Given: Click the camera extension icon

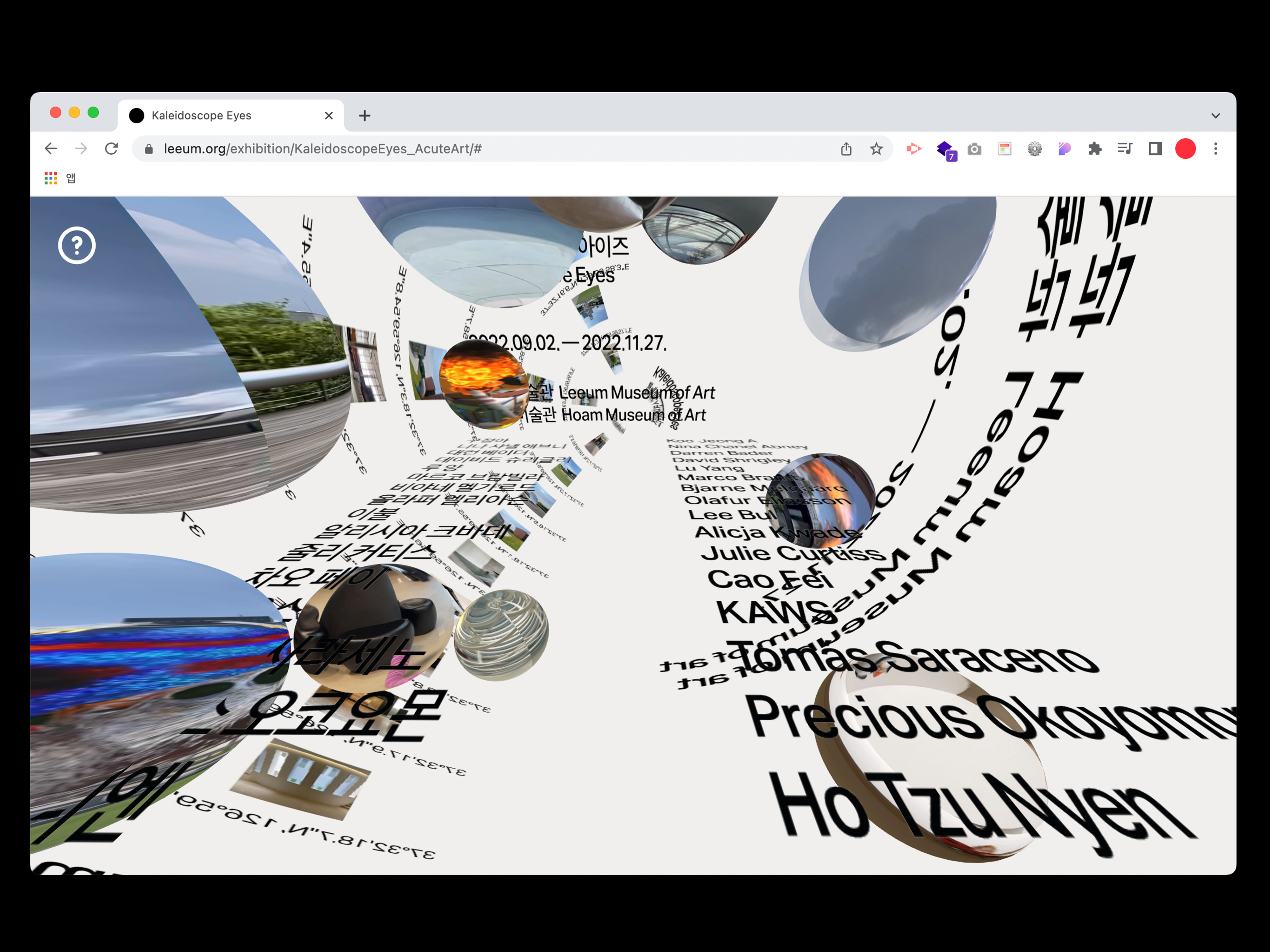Looking at the screenshot, I should [x=974, y=149].
